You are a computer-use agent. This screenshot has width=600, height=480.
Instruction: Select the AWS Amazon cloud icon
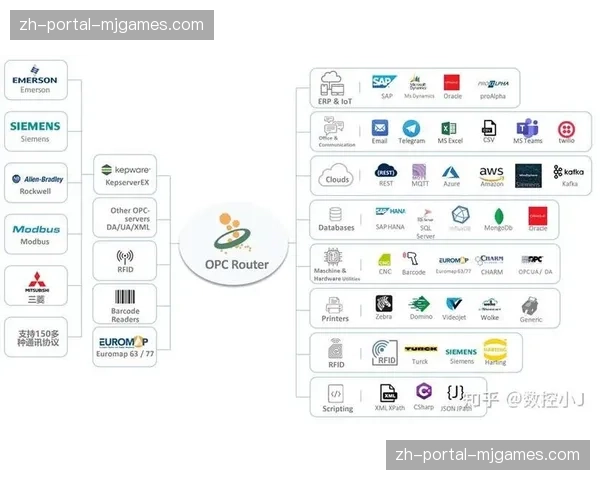(x=490, y=172)
